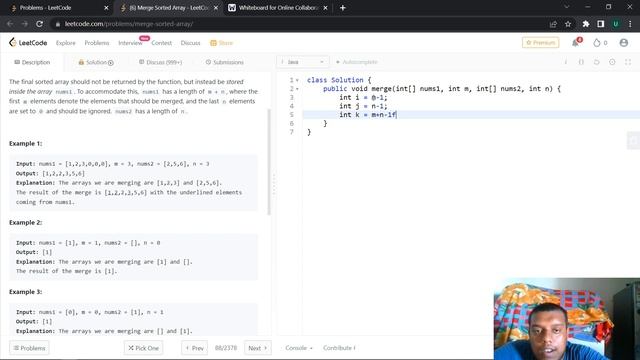640x360 pixels.
Task: Click the streak flame icon
Action: 597,42
